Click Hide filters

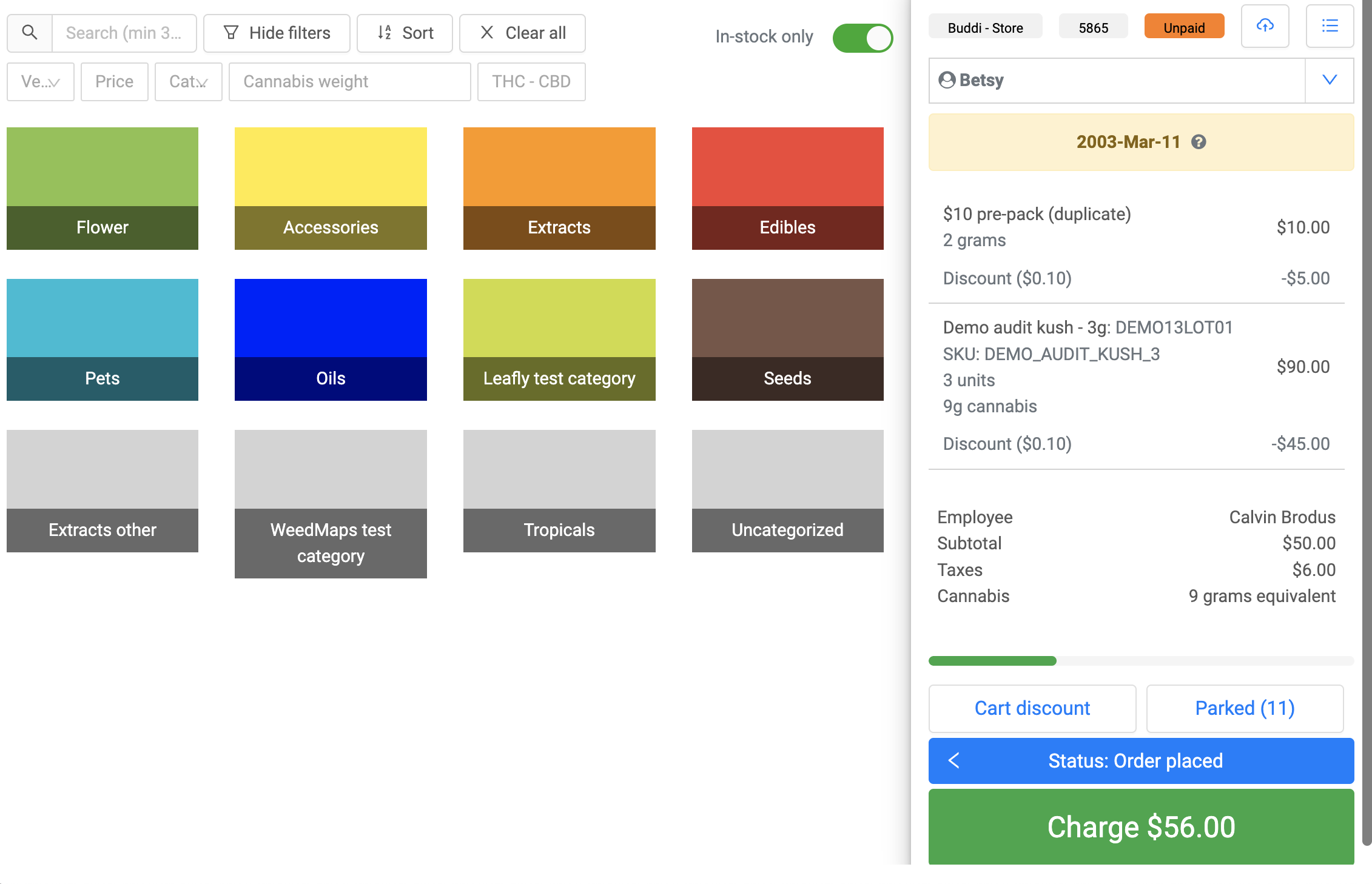277,33
